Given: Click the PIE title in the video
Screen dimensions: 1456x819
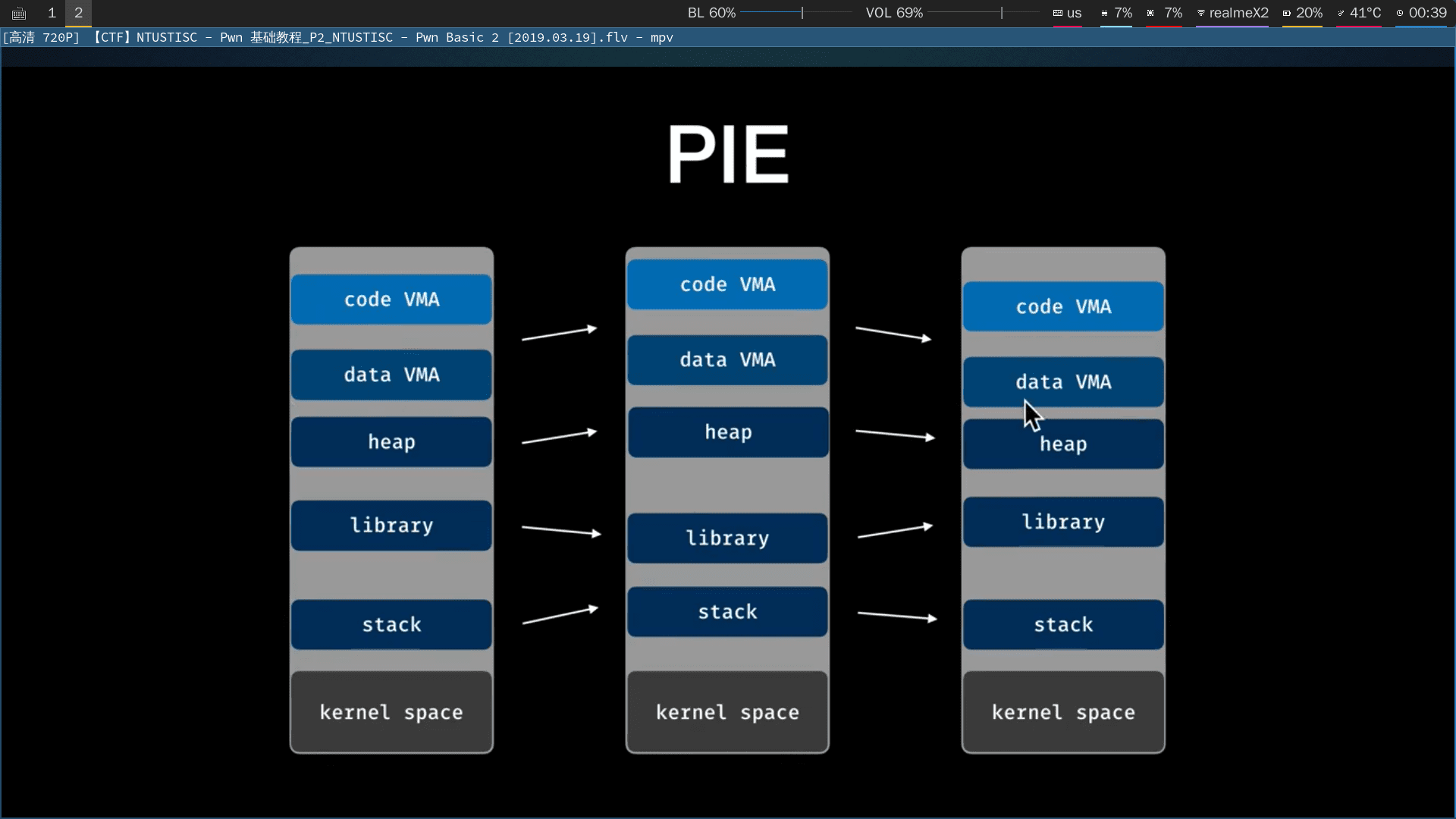Looking at the screenshot, I should [727, 154].
